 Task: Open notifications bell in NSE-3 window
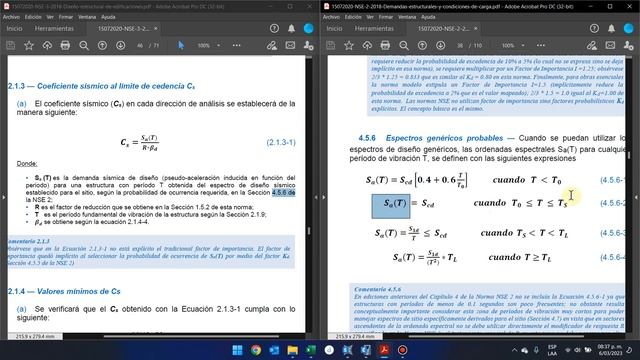pyautogui.click(x=291, y=28)
